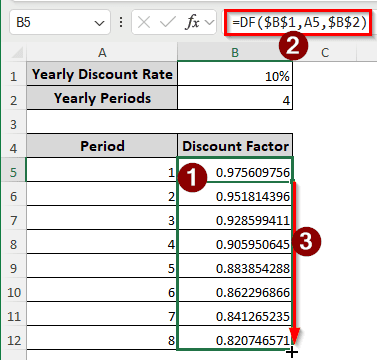Click the Yearly Periods label cell
This screenshot has height=360, width=377.
102,98
